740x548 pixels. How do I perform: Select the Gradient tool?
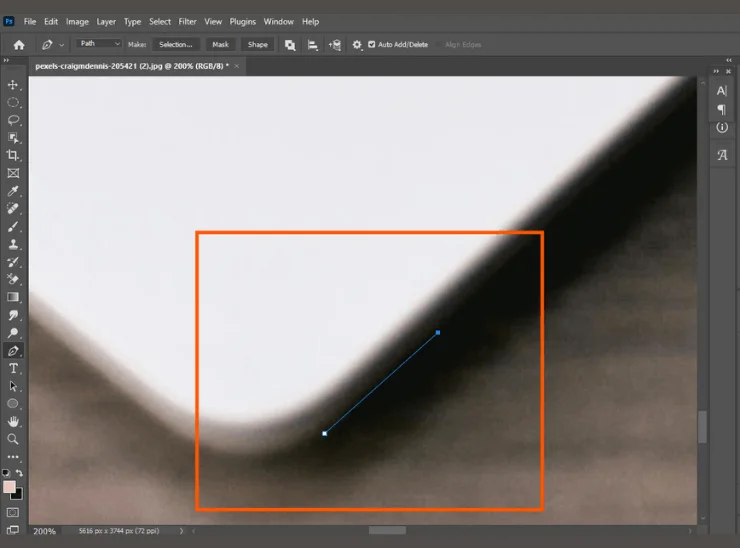coord(13,297)
